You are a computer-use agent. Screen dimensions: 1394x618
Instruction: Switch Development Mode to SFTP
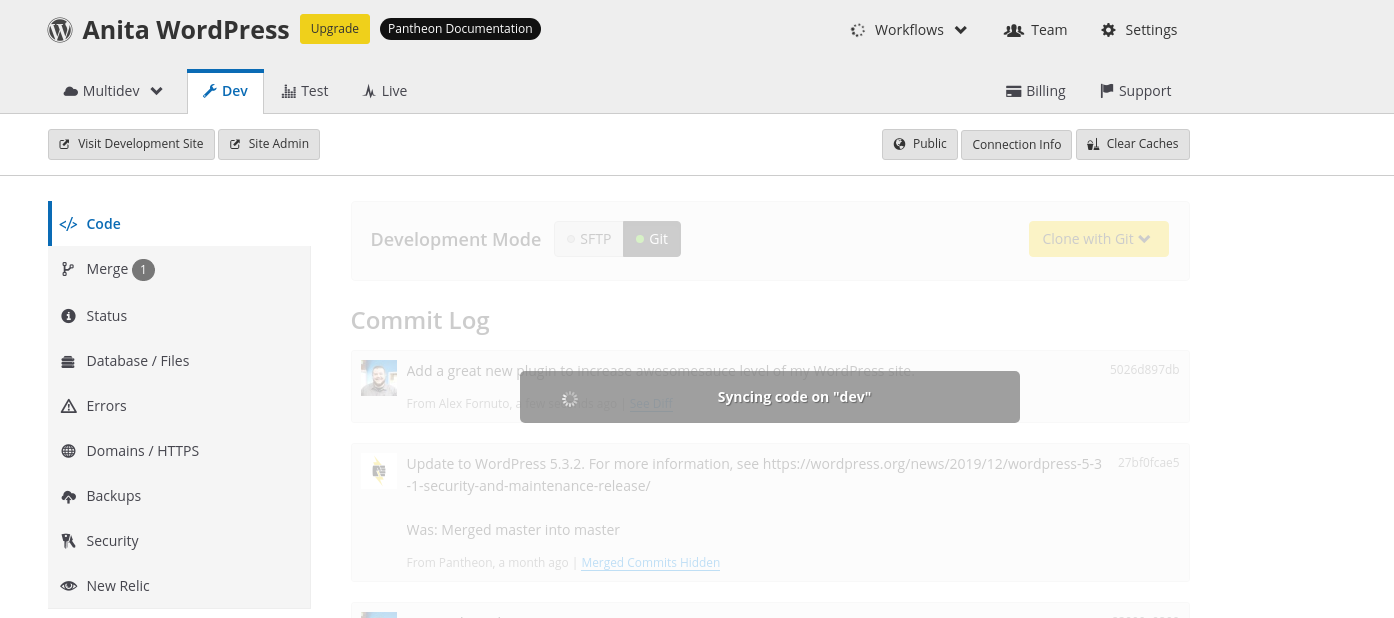588,238
